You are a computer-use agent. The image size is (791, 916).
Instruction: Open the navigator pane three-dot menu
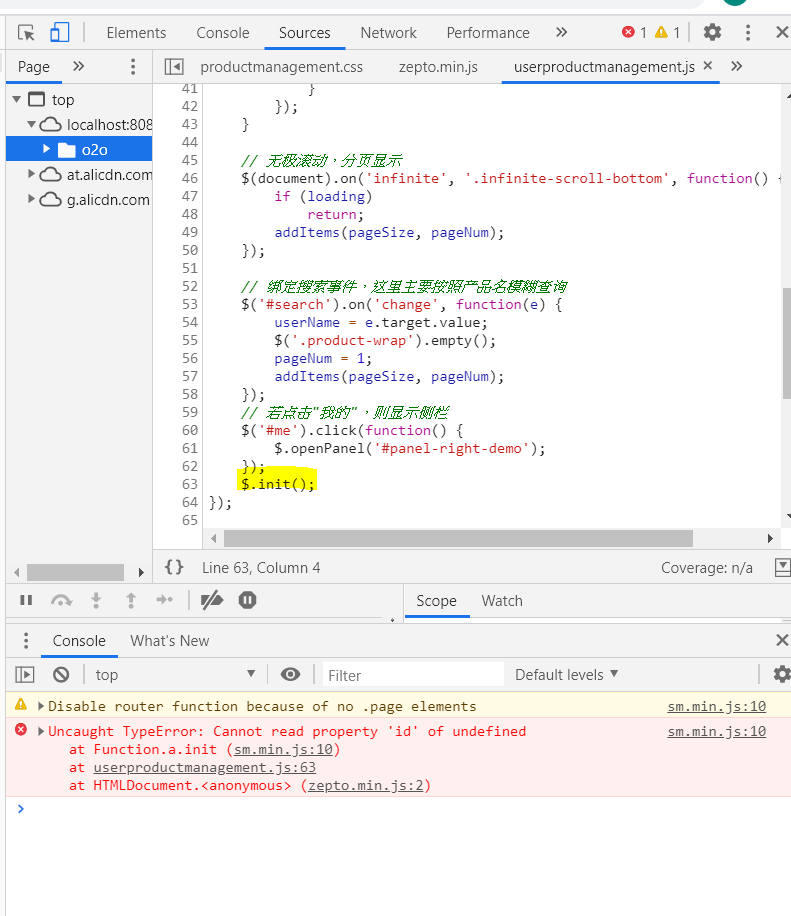[x=133, y=67]
